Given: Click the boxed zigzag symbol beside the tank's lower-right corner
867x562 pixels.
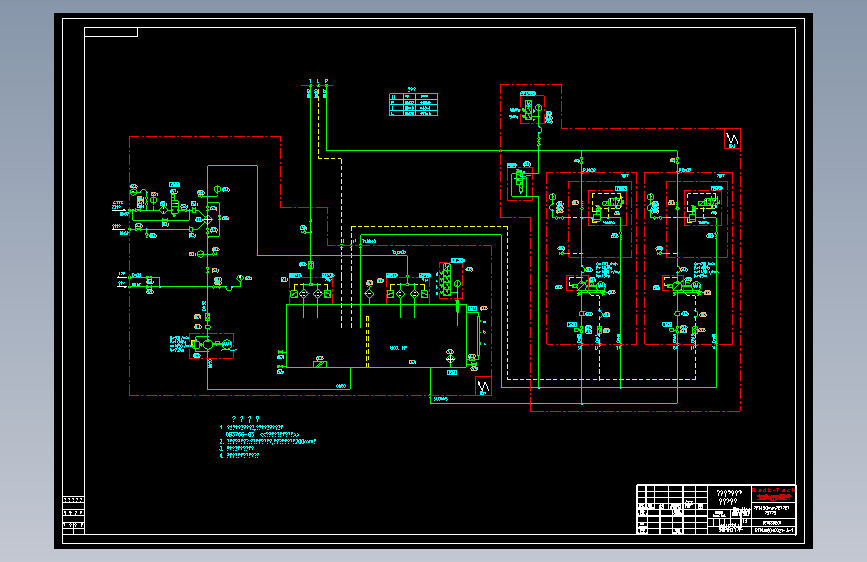Looking at the screenshot, I should click(x=483, y=386).
